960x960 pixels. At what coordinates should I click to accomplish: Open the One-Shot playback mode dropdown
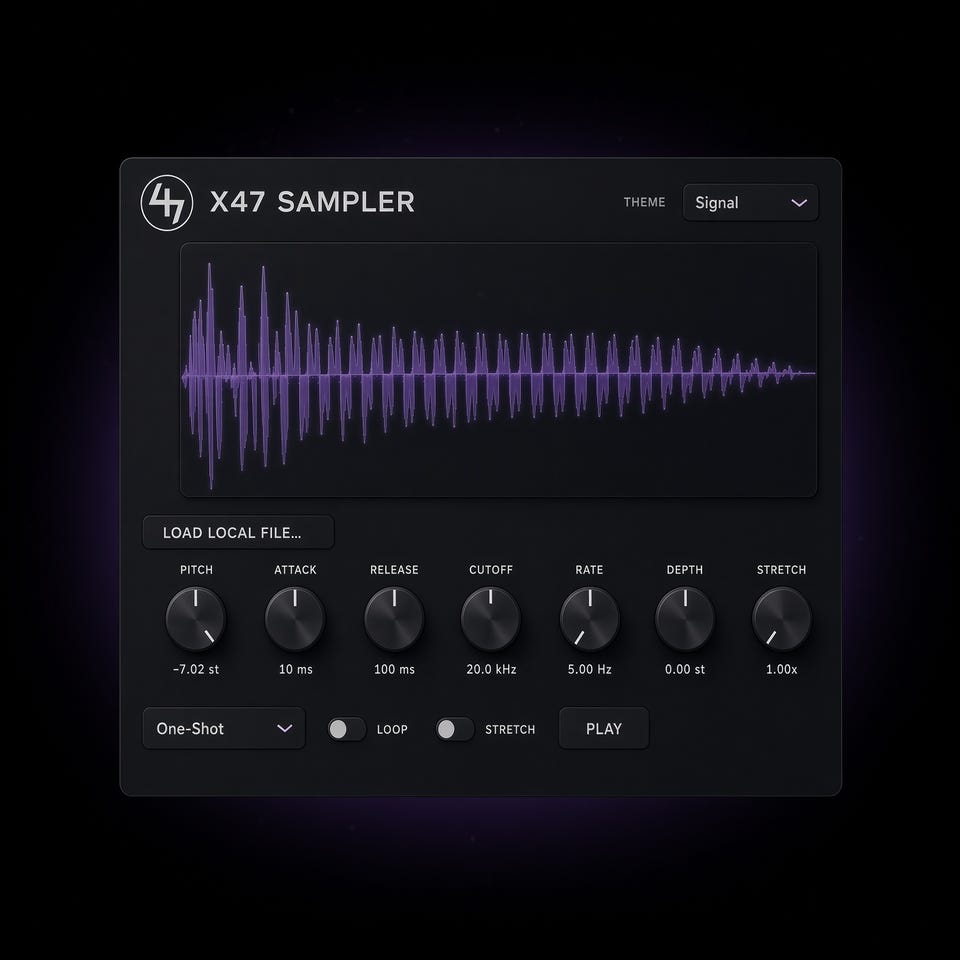pyautogui.click(x=223, y=728)
